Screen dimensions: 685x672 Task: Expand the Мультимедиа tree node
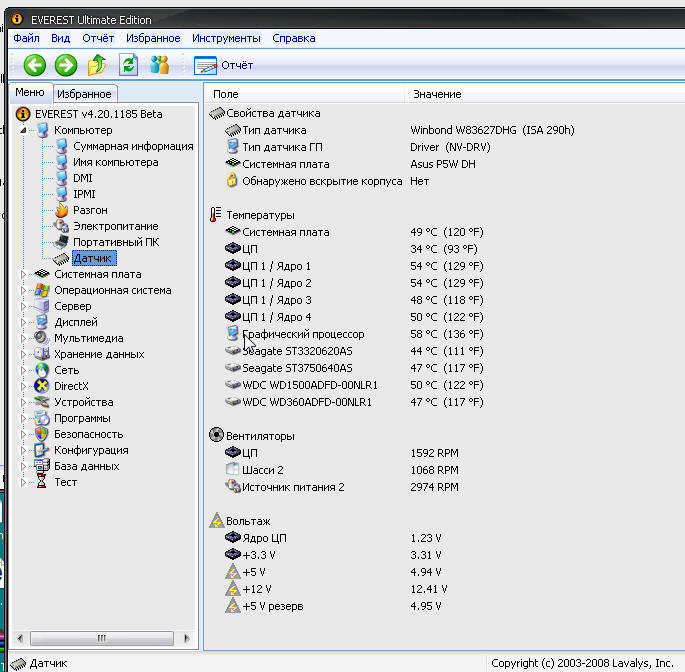coord(23,338)
